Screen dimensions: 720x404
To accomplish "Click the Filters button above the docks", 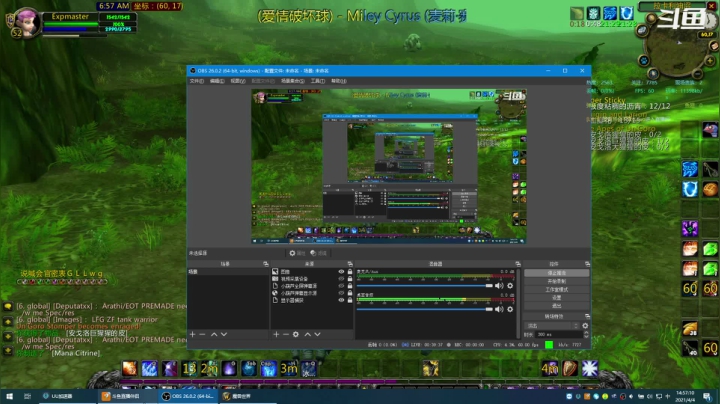I will [318, 253].
